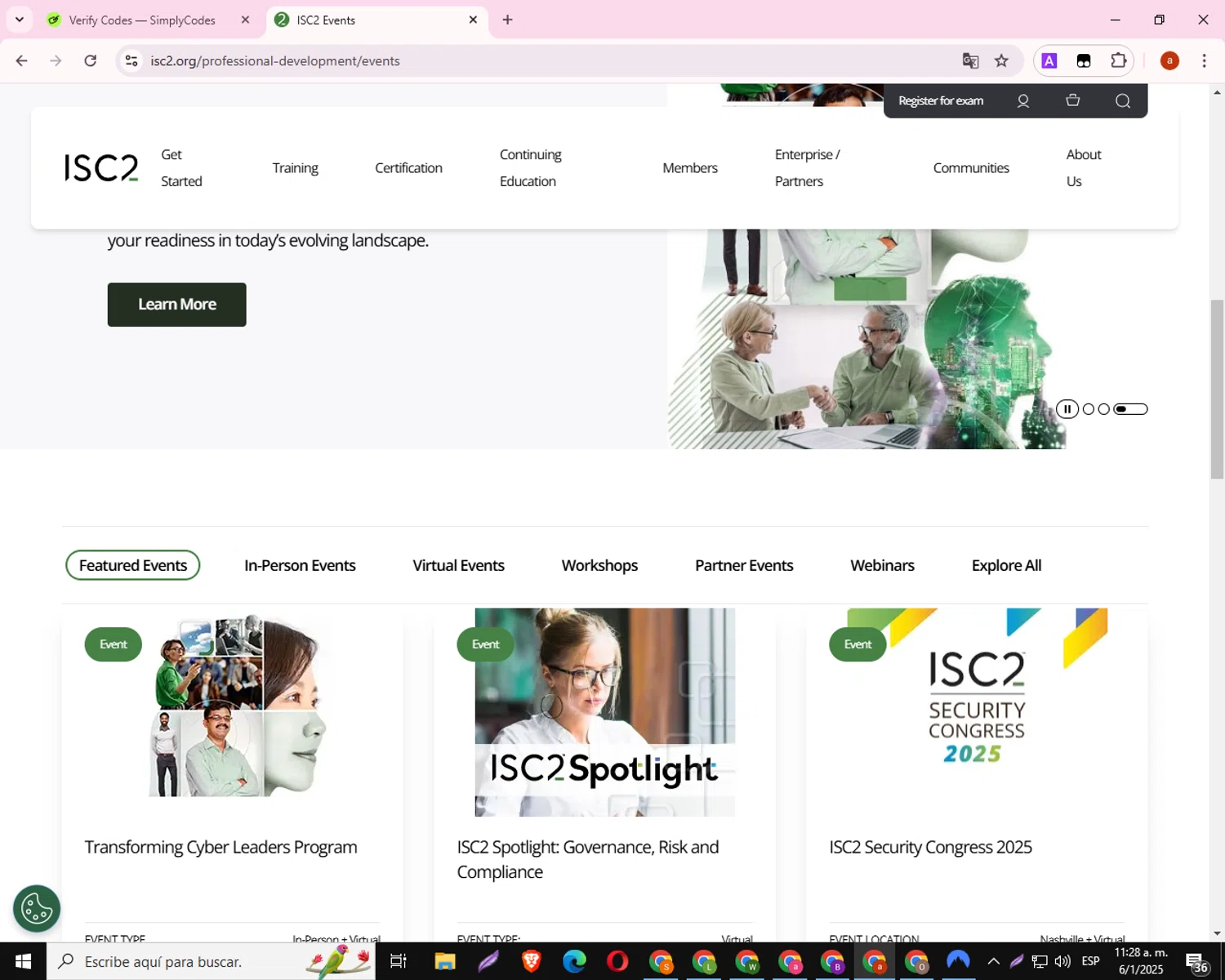Show hidden system tray icons
This screenshot has height=980, width=1225.
click(993, 961)
